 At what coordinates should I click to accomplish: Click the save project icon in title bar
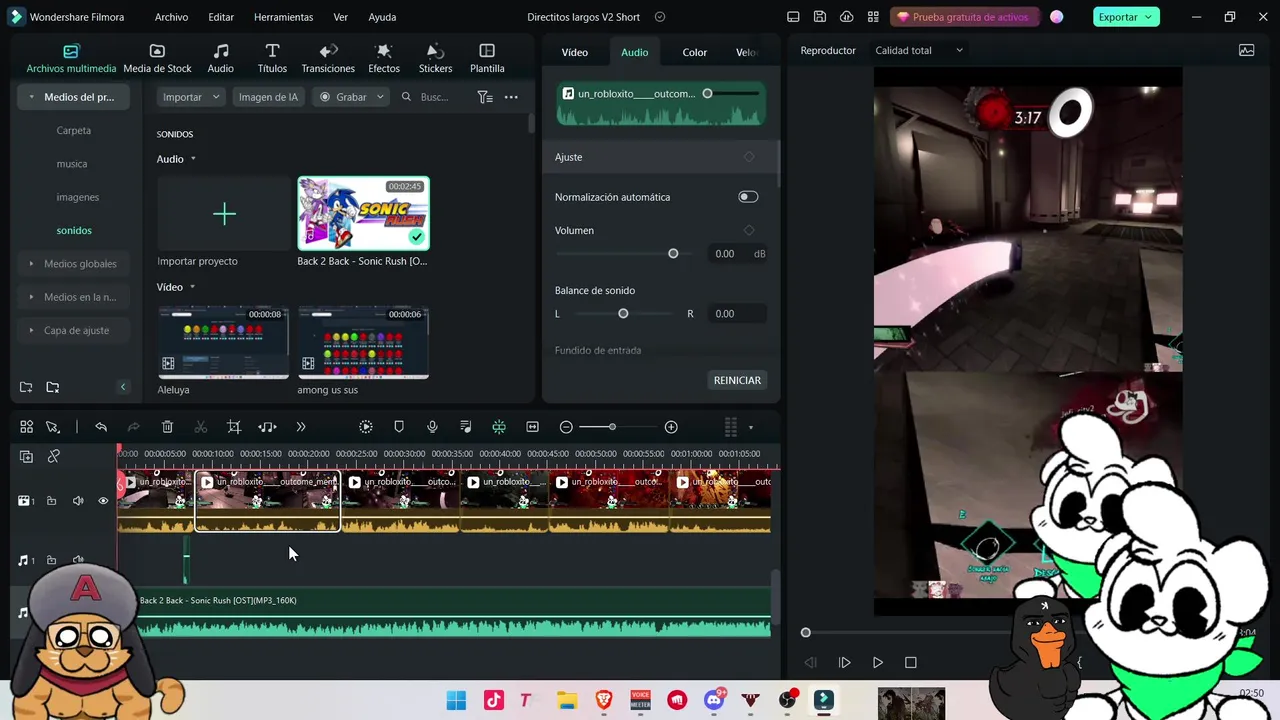pyautogui.click(x=820, y=17)
